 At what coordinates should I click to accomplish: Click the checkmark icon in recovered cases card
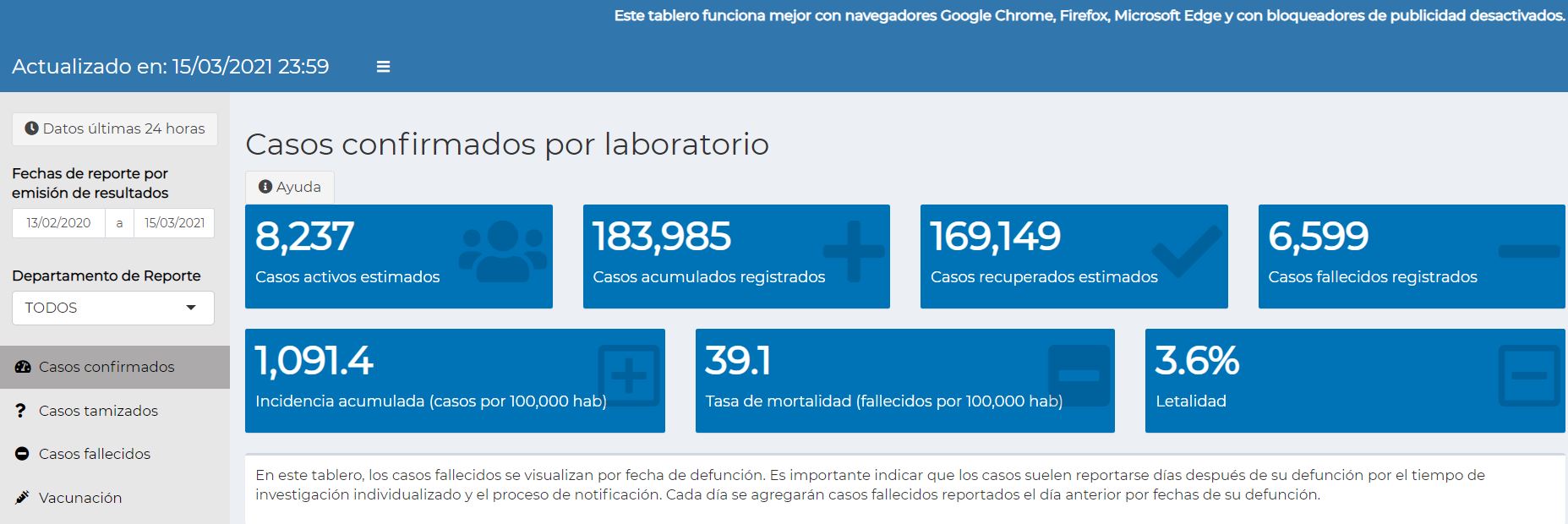(1188, 251)
